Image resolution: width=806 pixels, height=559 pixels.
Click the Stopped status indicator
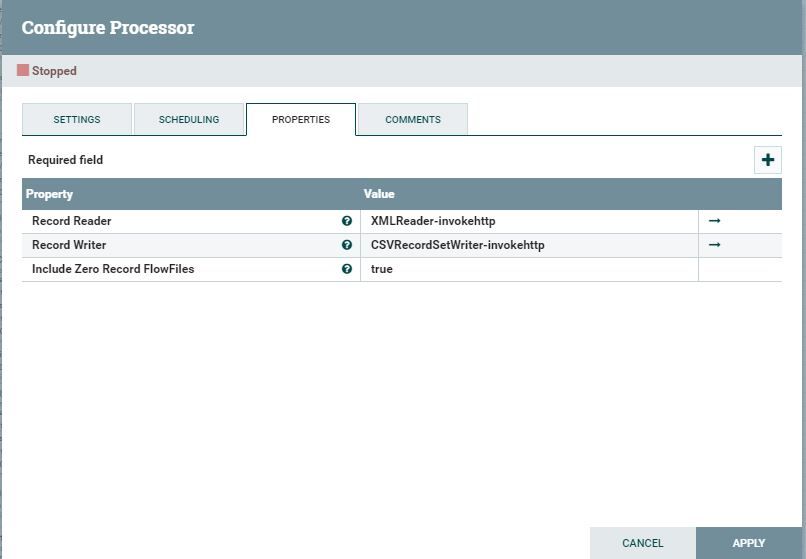(47, 70)
